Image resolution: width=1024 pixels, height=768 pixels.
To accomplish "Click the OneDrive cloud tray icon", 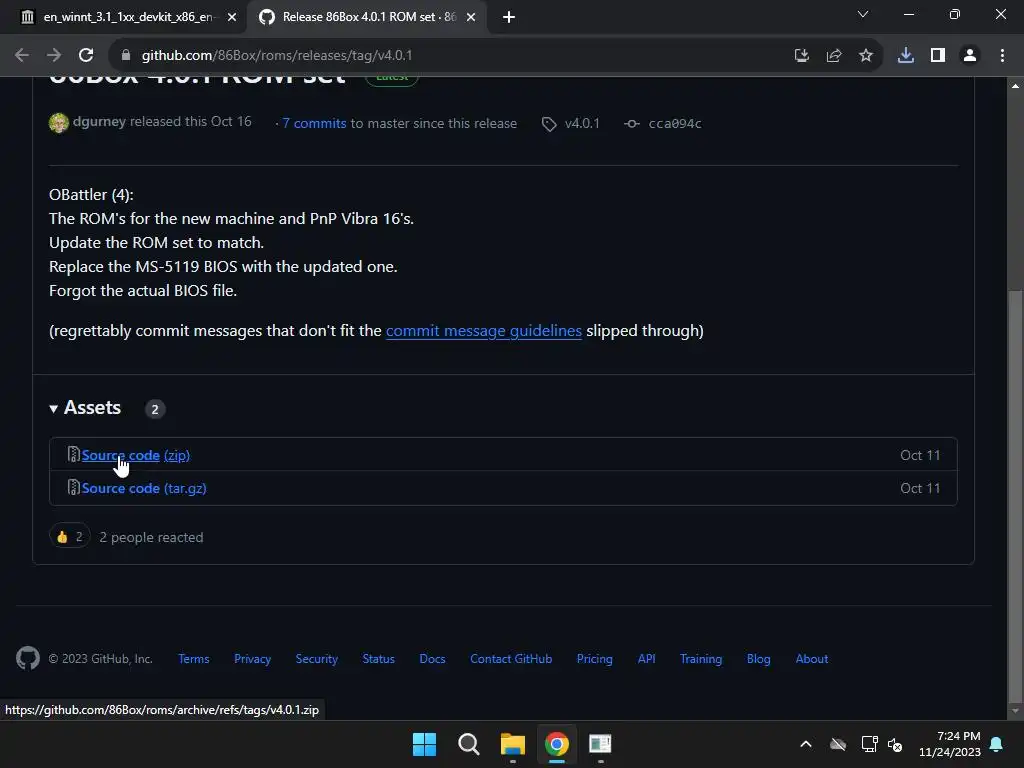I will [x=838, y=744].
